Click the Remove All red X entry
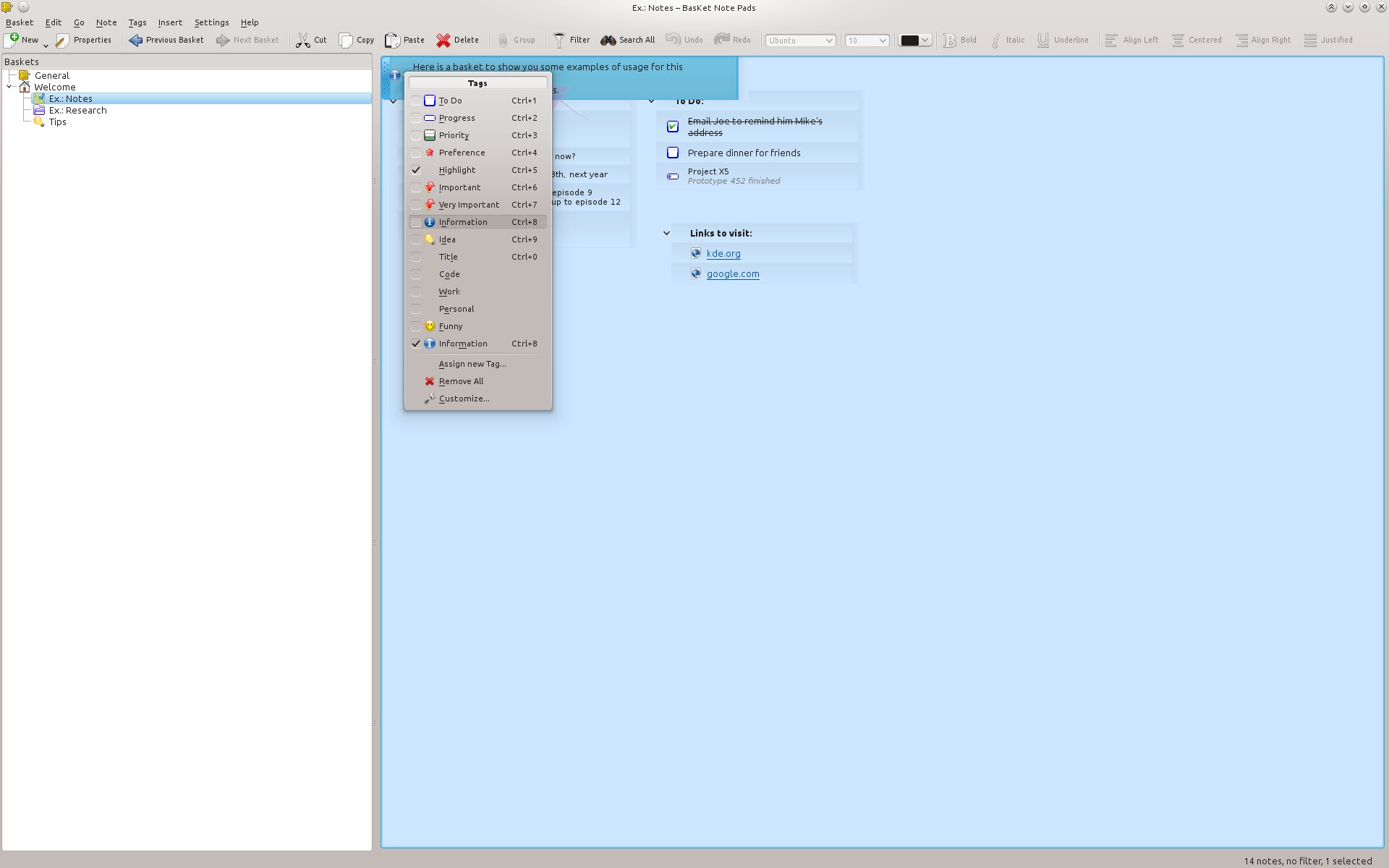1389x868 pixels. pos(477,381)
